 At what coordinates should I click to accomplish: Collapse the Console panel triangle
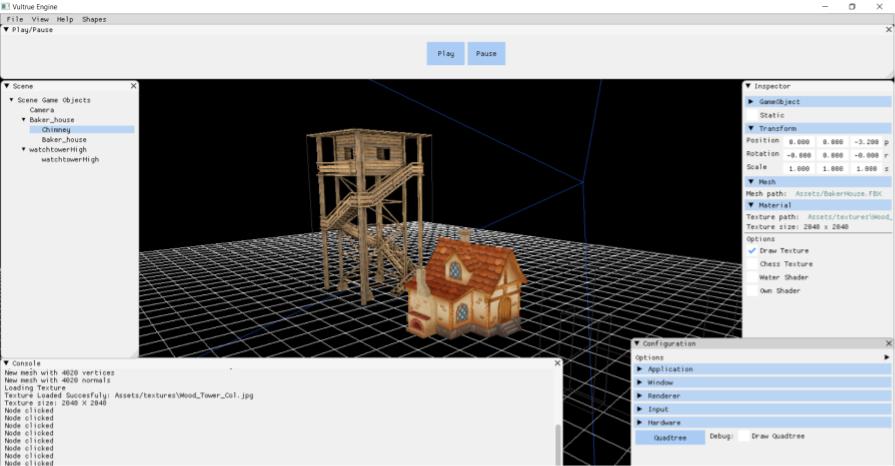6,363
